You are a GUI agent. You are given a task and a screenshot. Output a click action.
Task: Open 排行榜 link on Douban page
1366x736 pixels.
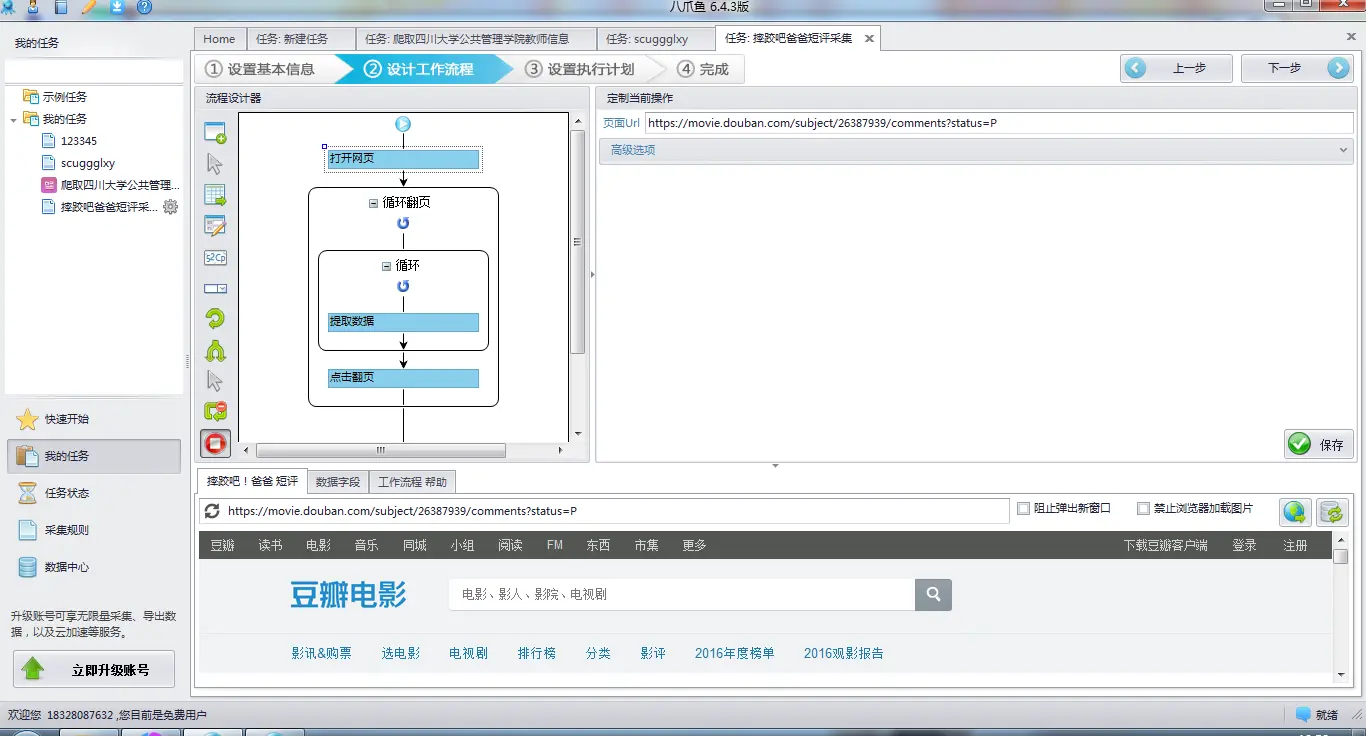(x=537, y=653)
